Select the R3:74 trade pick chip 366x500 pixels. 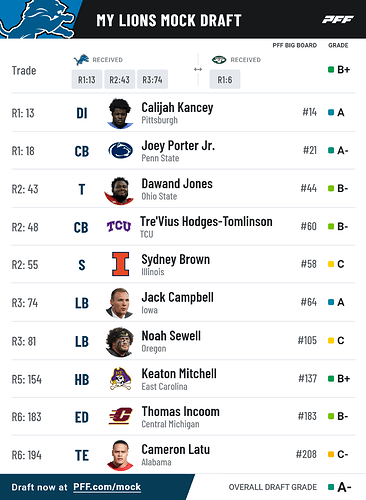point(152,79)
